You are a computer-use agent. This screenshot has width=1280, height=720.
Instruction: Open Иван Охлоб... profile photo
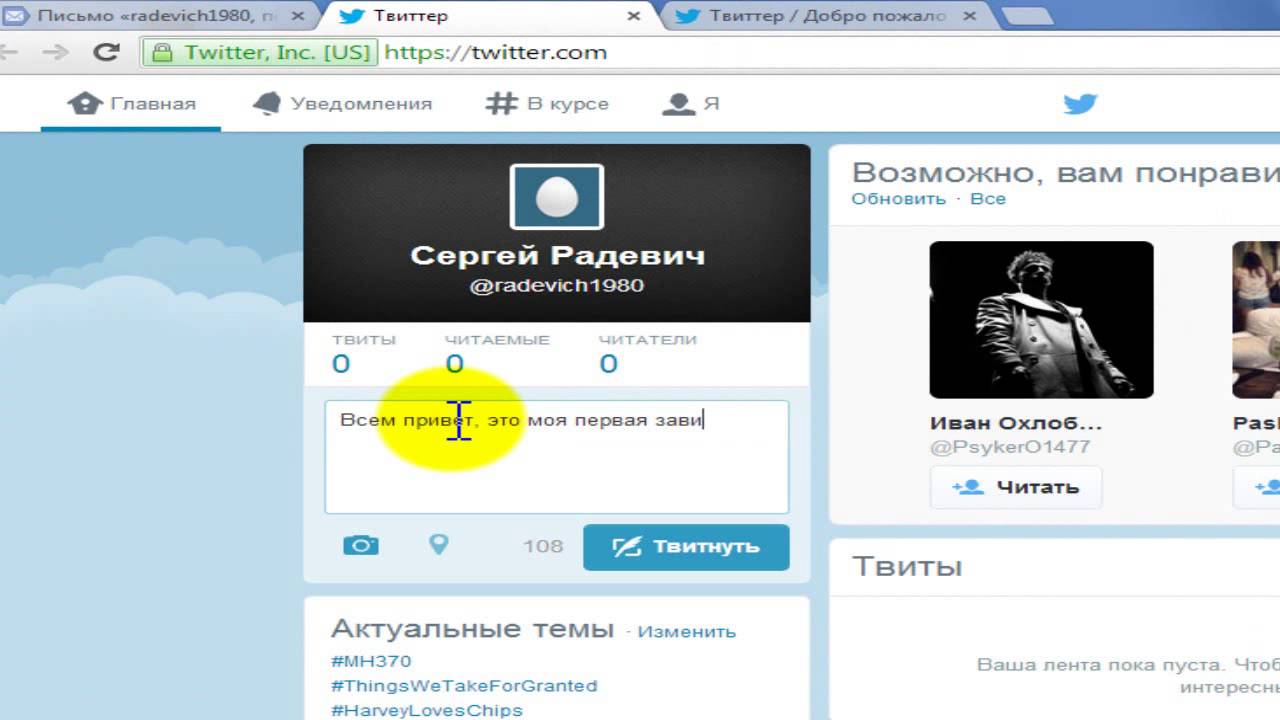click(x=1041, y=320)
